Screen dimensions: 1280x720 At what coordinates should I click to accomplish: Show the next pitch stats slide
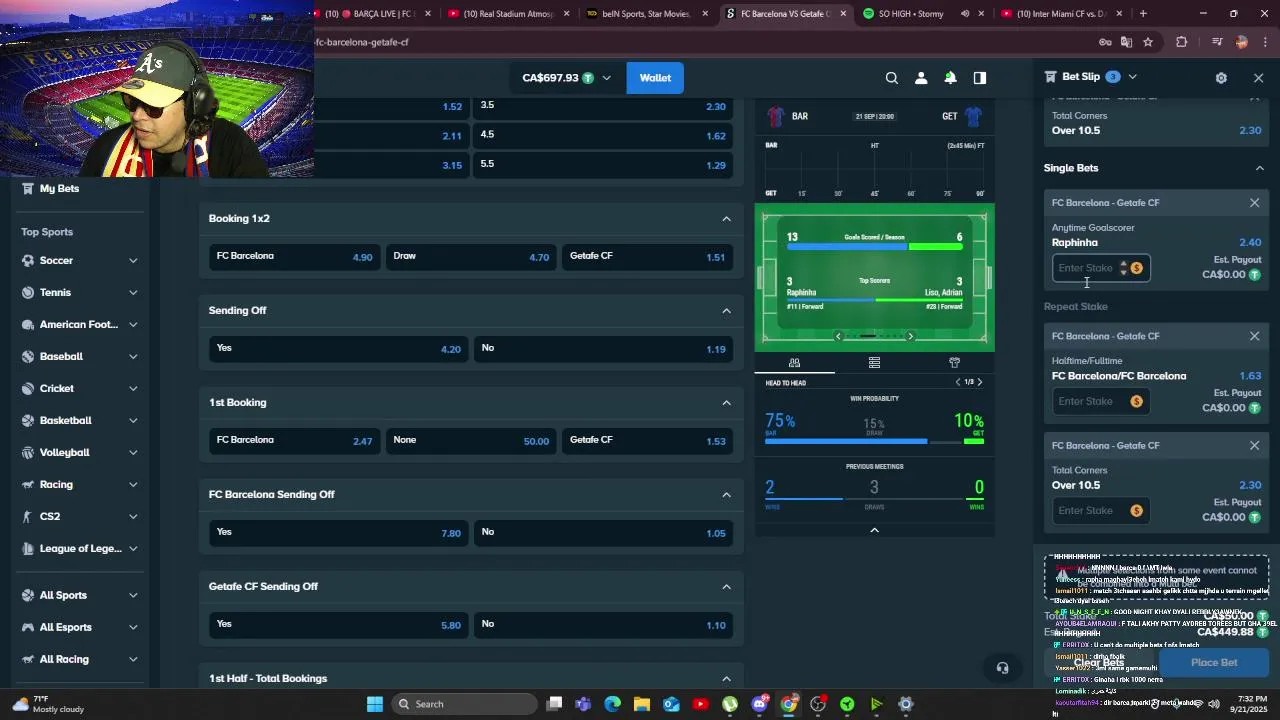910,336
